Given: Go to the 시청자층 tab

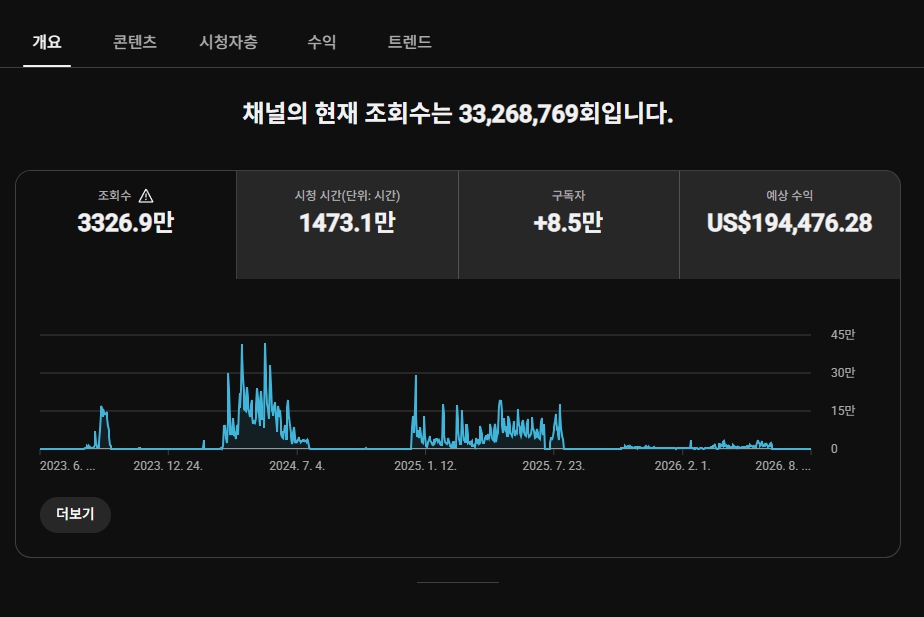Looking at the screenshot, I should pyautogui.click(x=229, y=42).
